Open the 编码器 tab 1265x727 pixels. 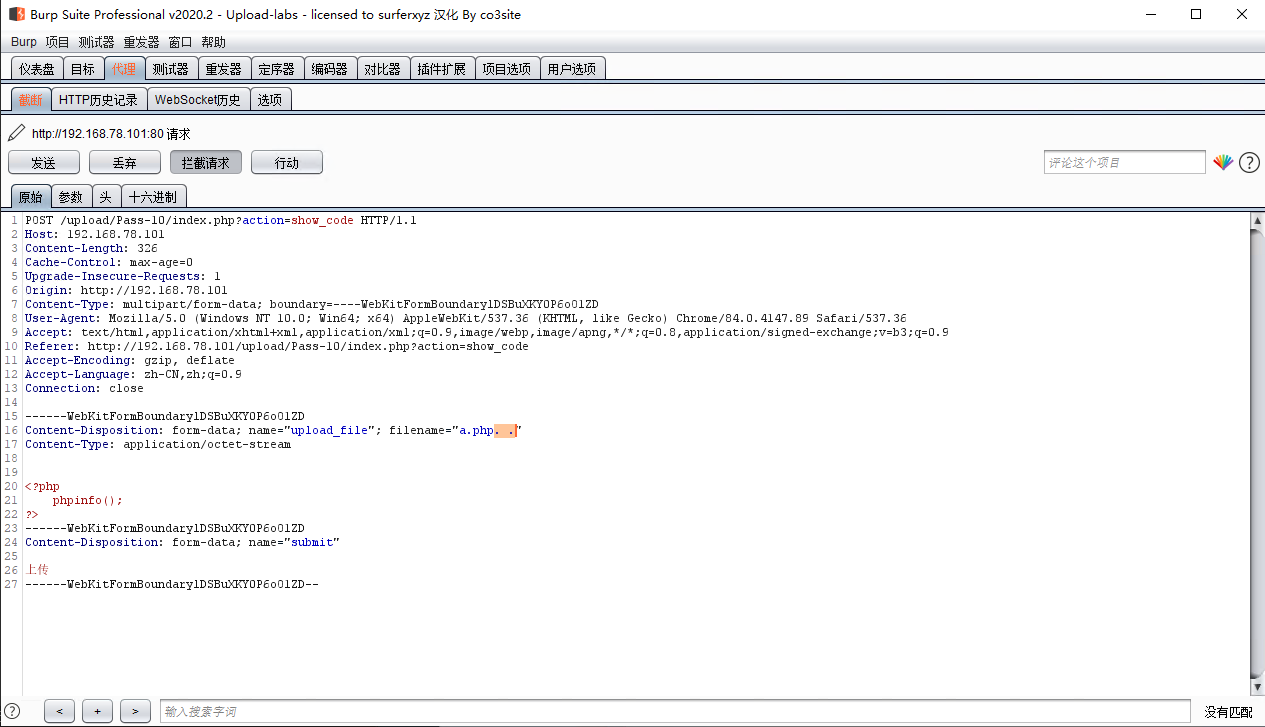tap(329, 69)
